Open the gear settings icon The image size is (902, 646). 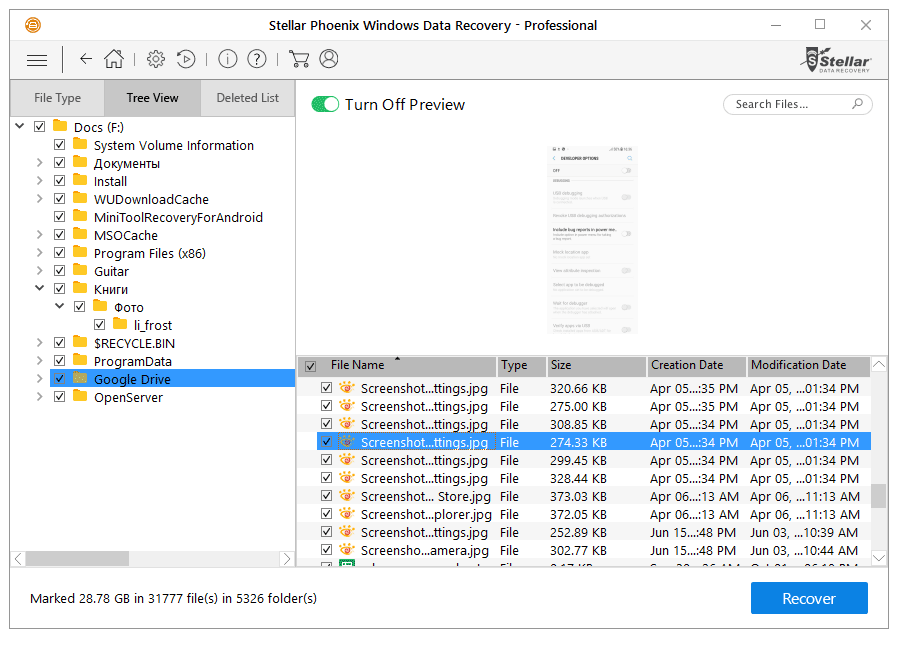click(156, 59)
